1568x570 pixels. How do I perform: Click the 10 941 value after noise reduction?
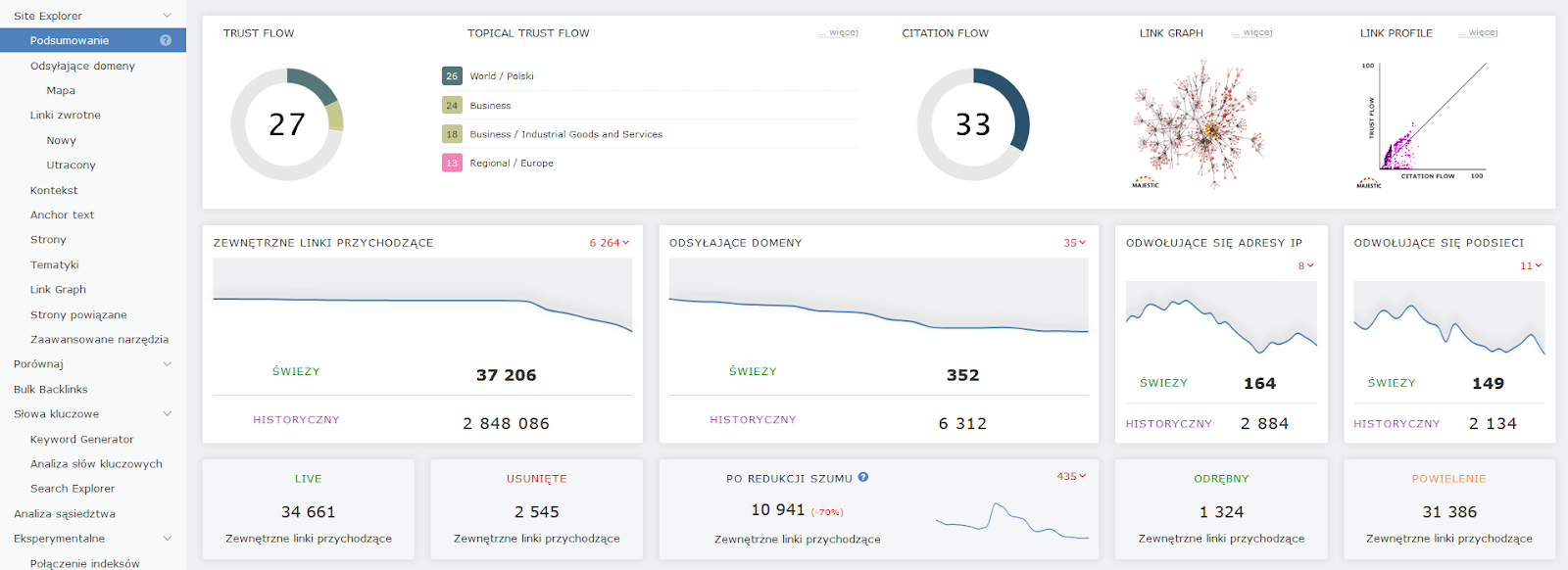[778, 510]
